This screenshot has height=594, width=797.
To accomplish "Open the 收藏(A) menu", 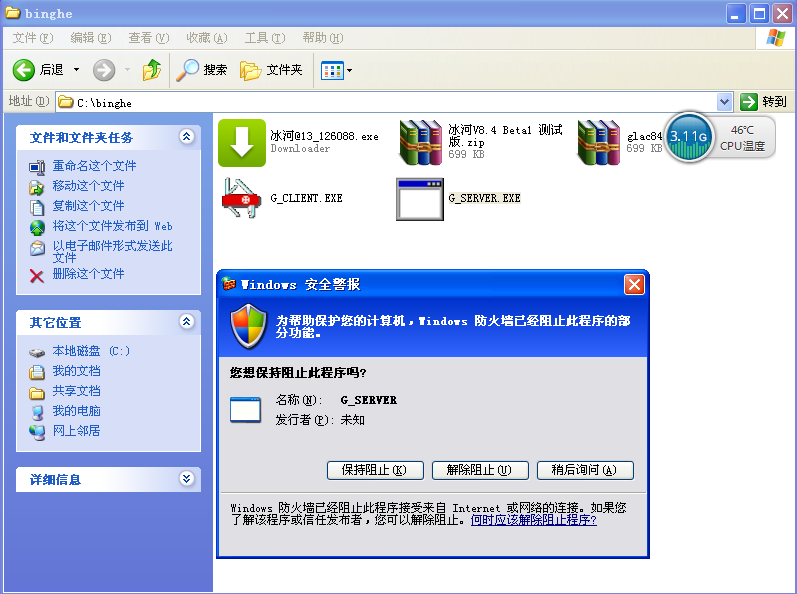I will pos(206,38).
